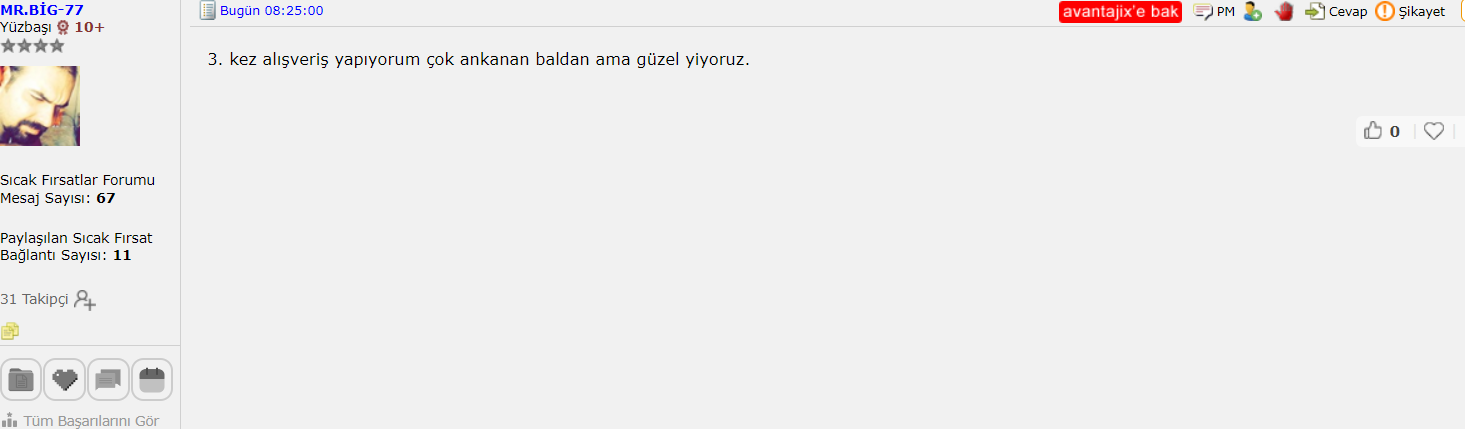Click the calendar achievement badge
This screenshot has width=1465, height=429.
tap(152, 379)
